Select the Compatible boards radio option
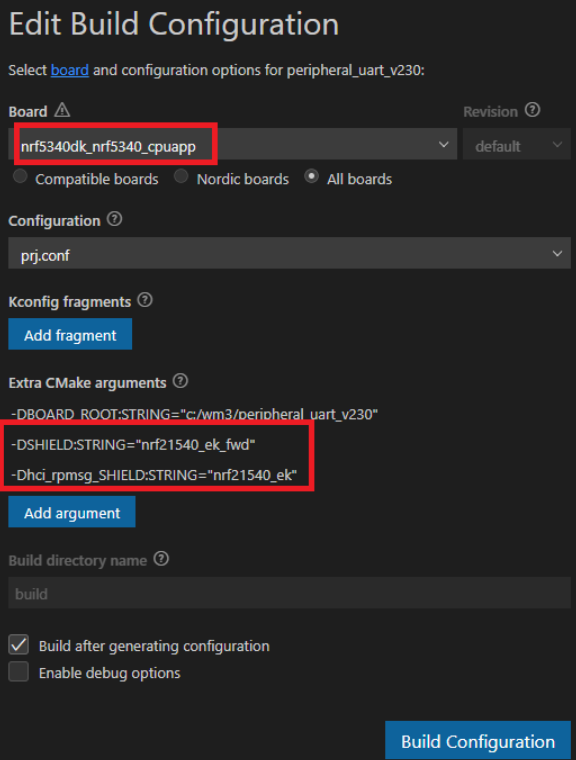Viewport: 576px width, 760px height. tap(20, 176)
